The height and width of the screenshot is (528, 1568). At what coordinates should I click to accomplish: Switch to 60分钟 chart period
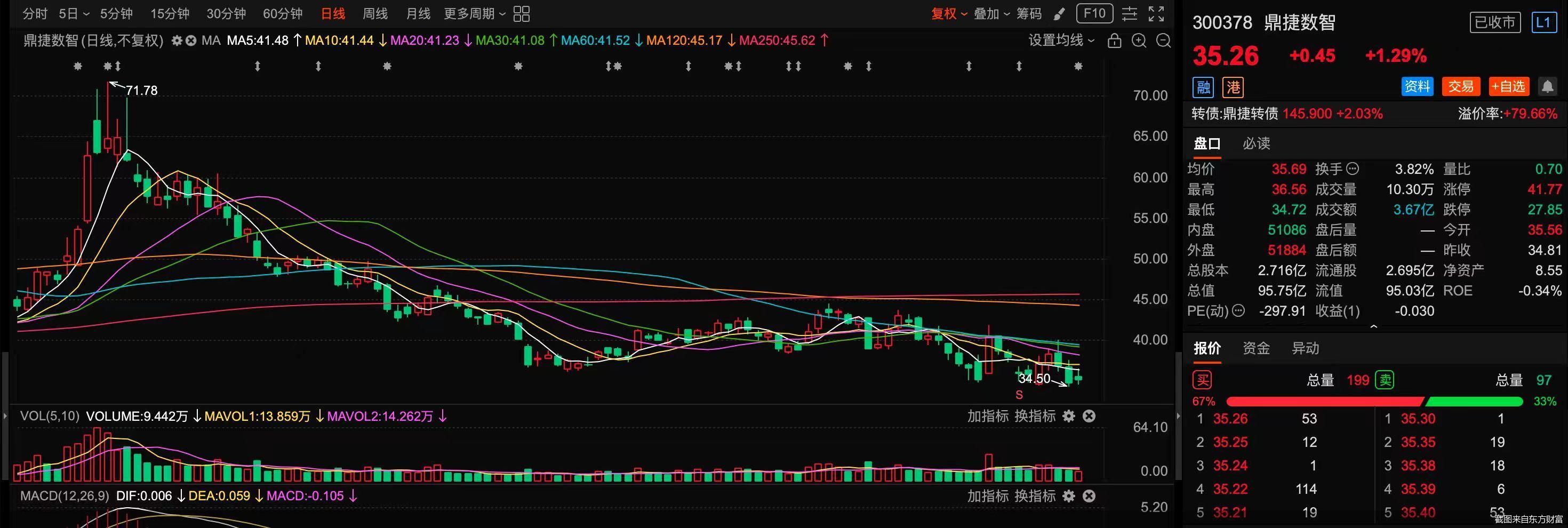tap(283, 13)
